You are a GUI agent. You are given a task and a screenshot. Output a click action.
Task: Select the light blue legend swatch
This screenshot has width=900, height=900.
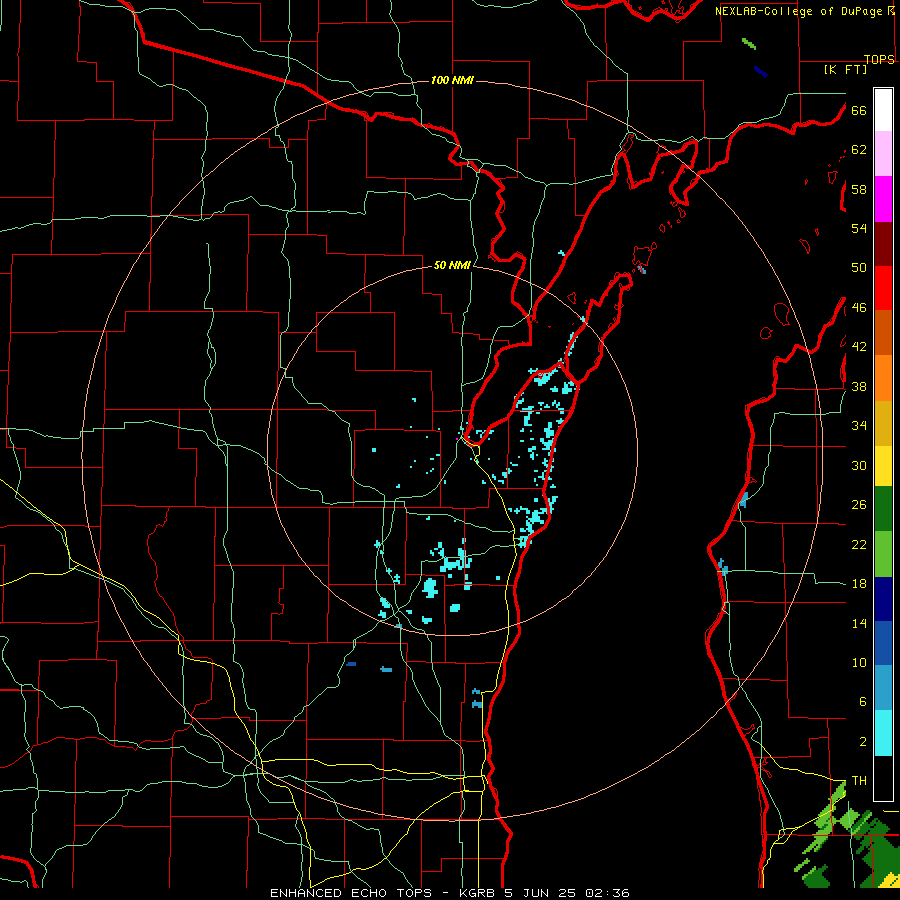coord(883,688)
